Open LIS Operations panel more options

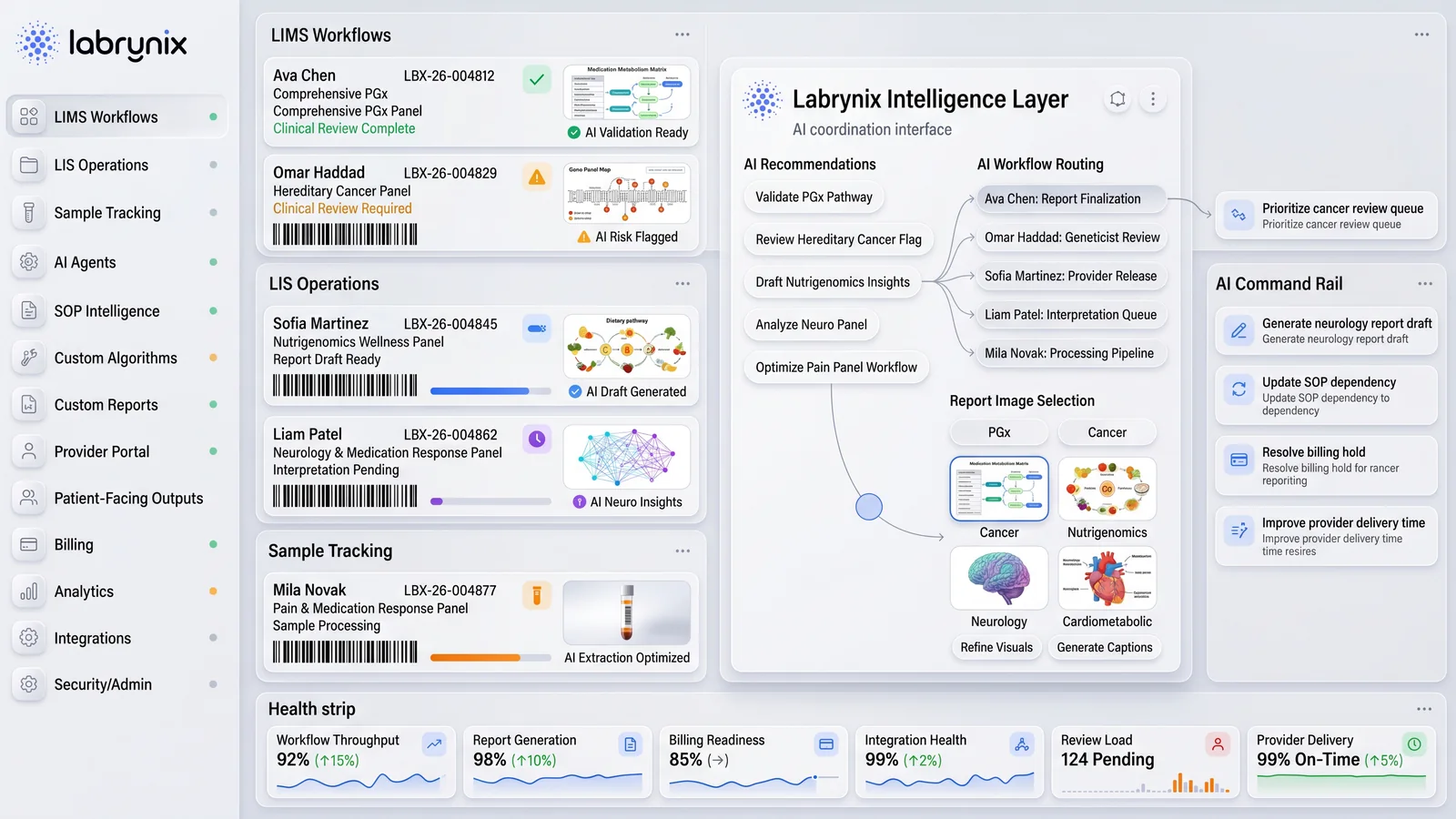(682, 284)
